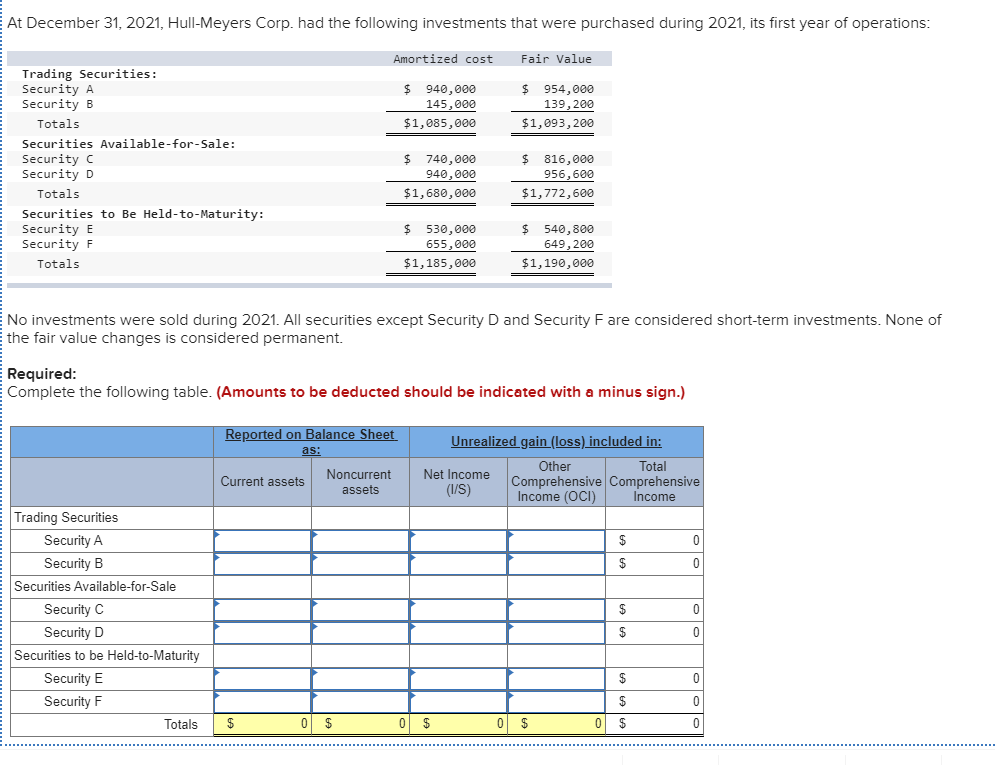This screenshot has height=765, width=995.
Task: Click the 'Noncurrent assets' column header
Action: coord(360,482)
